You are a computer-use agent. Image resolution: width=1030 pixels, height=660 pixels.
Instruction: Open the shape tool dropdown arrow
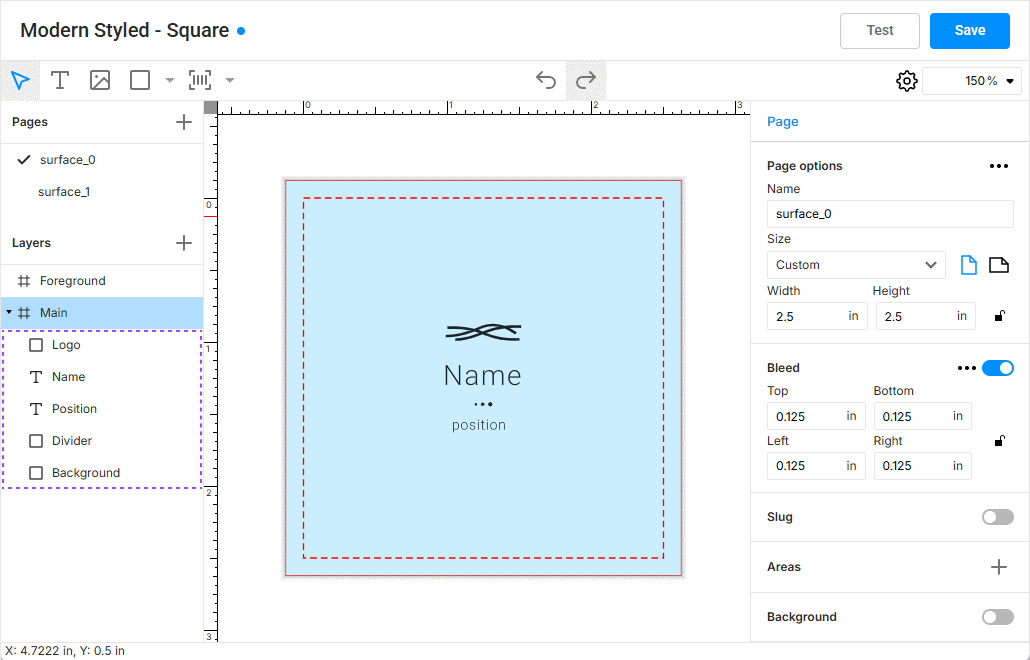[x=169, y=81]
